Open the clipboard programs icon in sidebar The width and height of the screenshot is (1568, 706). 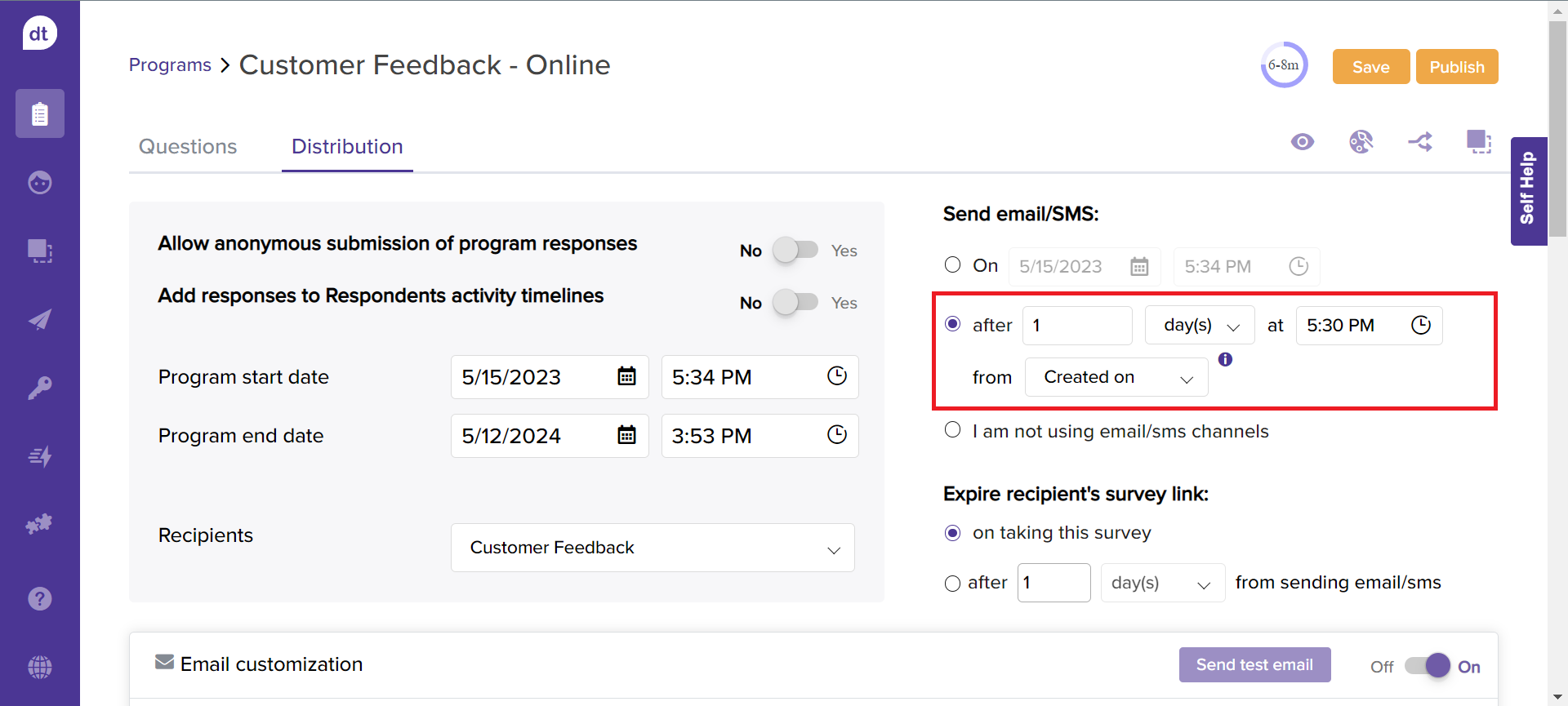(39, 113)
